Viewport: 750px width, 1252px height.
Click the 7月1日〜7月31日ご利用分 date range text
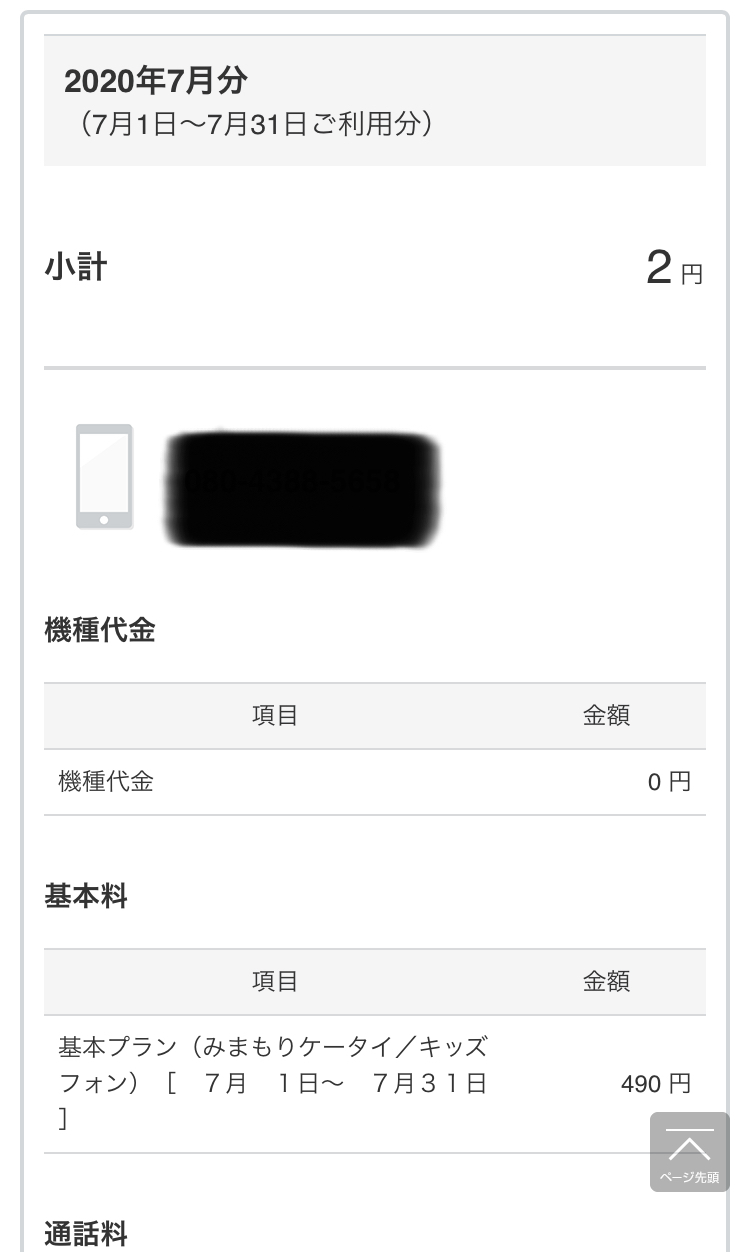[256, 126]
